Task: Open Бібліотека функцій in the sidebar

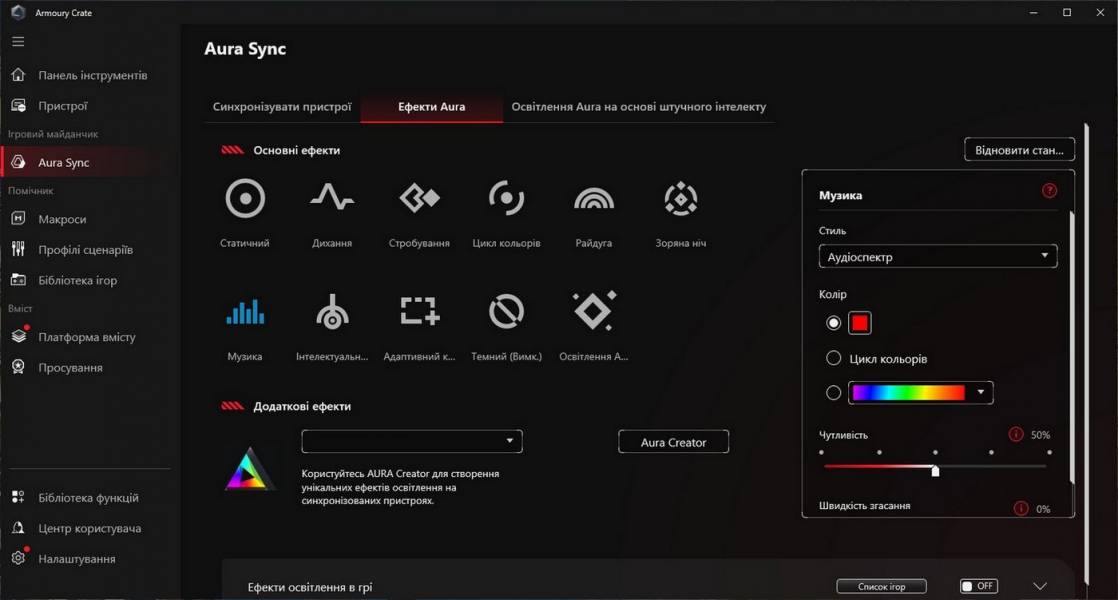Action: tap(88, 497)
